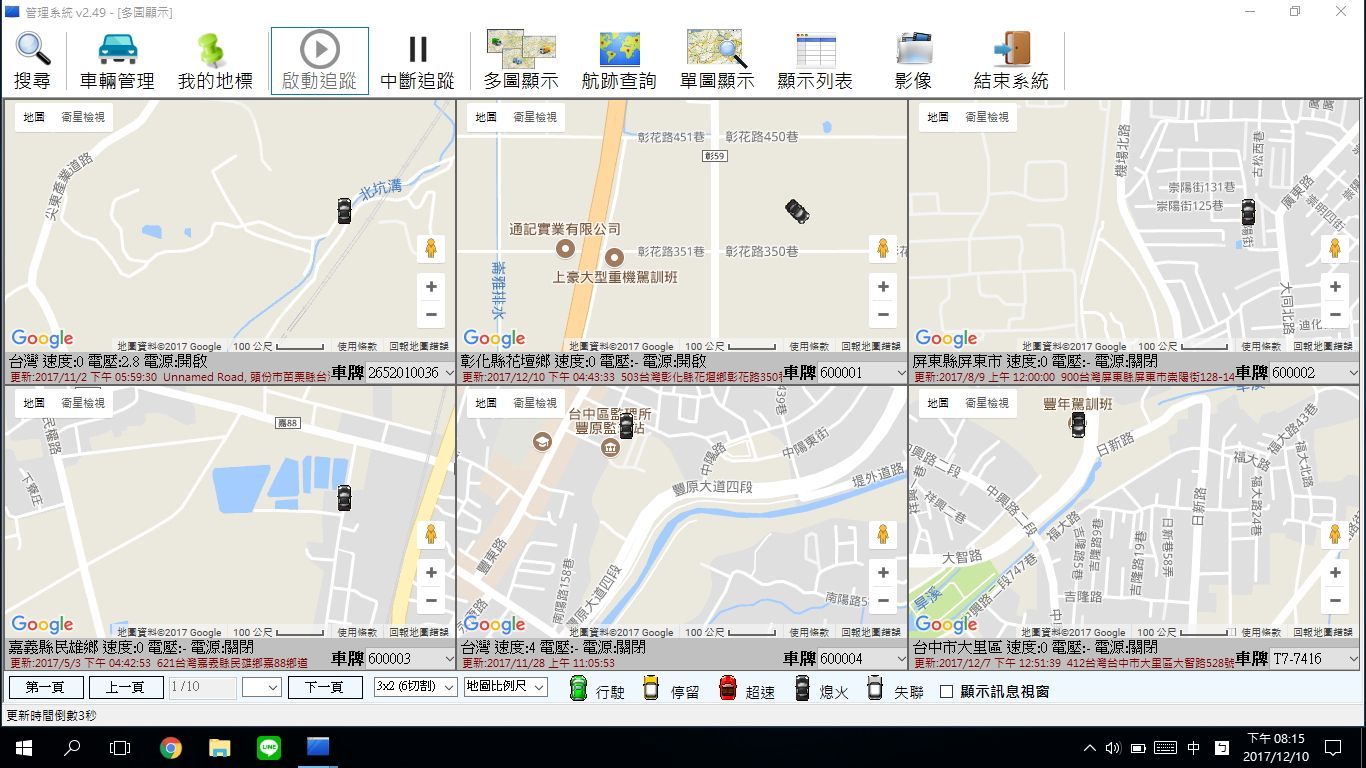Go to 下一頁 next page
The image size is (1366, 768).
(x=325, y=687)
